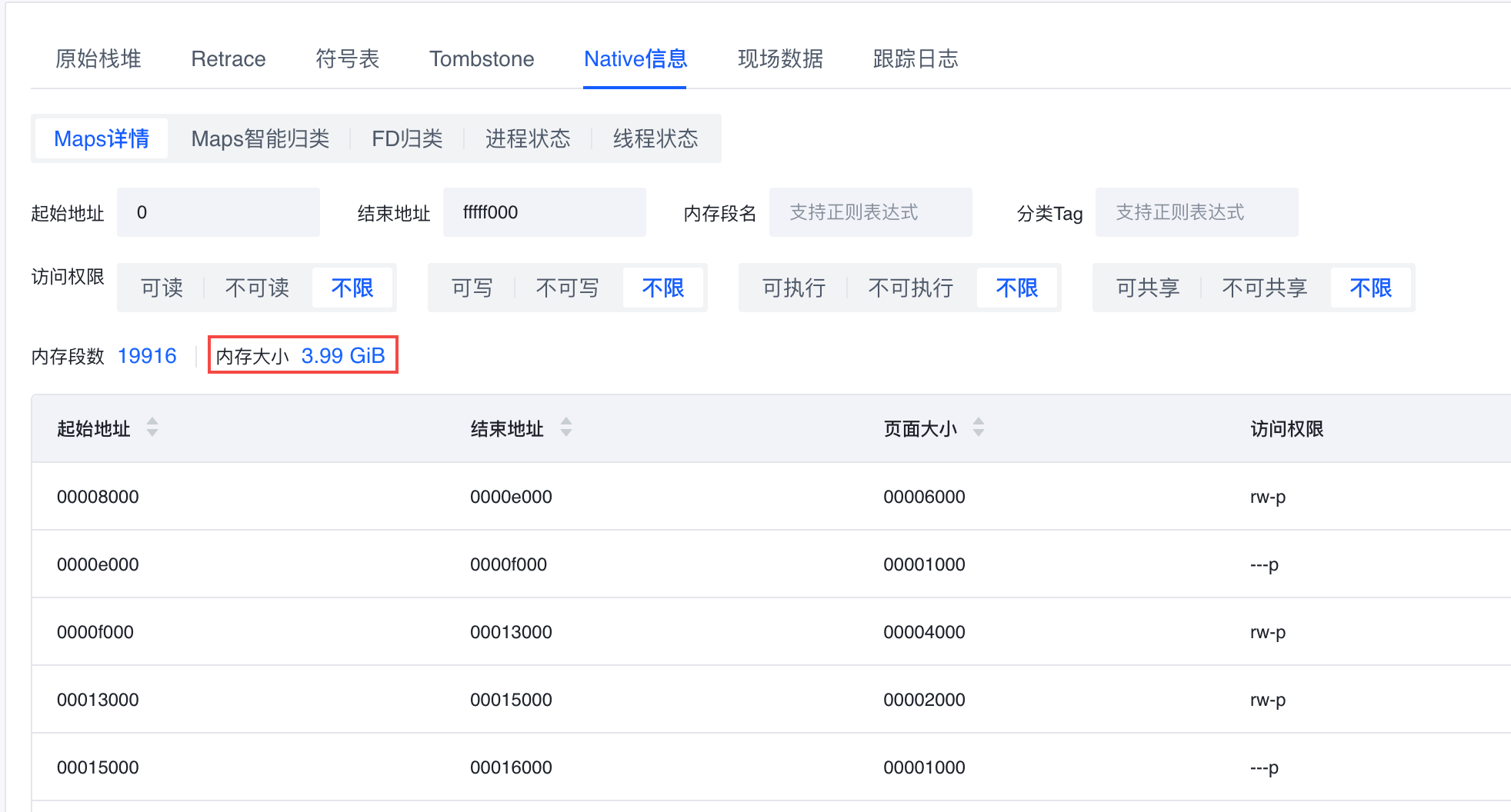Image resolution: width=1511 pixels, height=812 pixels.
Task: Select end address cell 00016000
Action: pos(511,767)
